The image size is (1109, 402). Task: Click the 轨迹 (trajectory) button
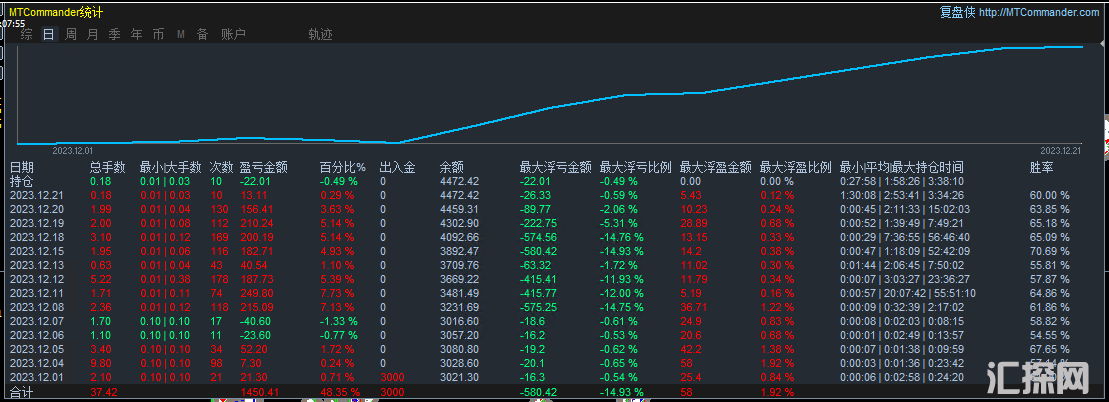click(320, 34)
